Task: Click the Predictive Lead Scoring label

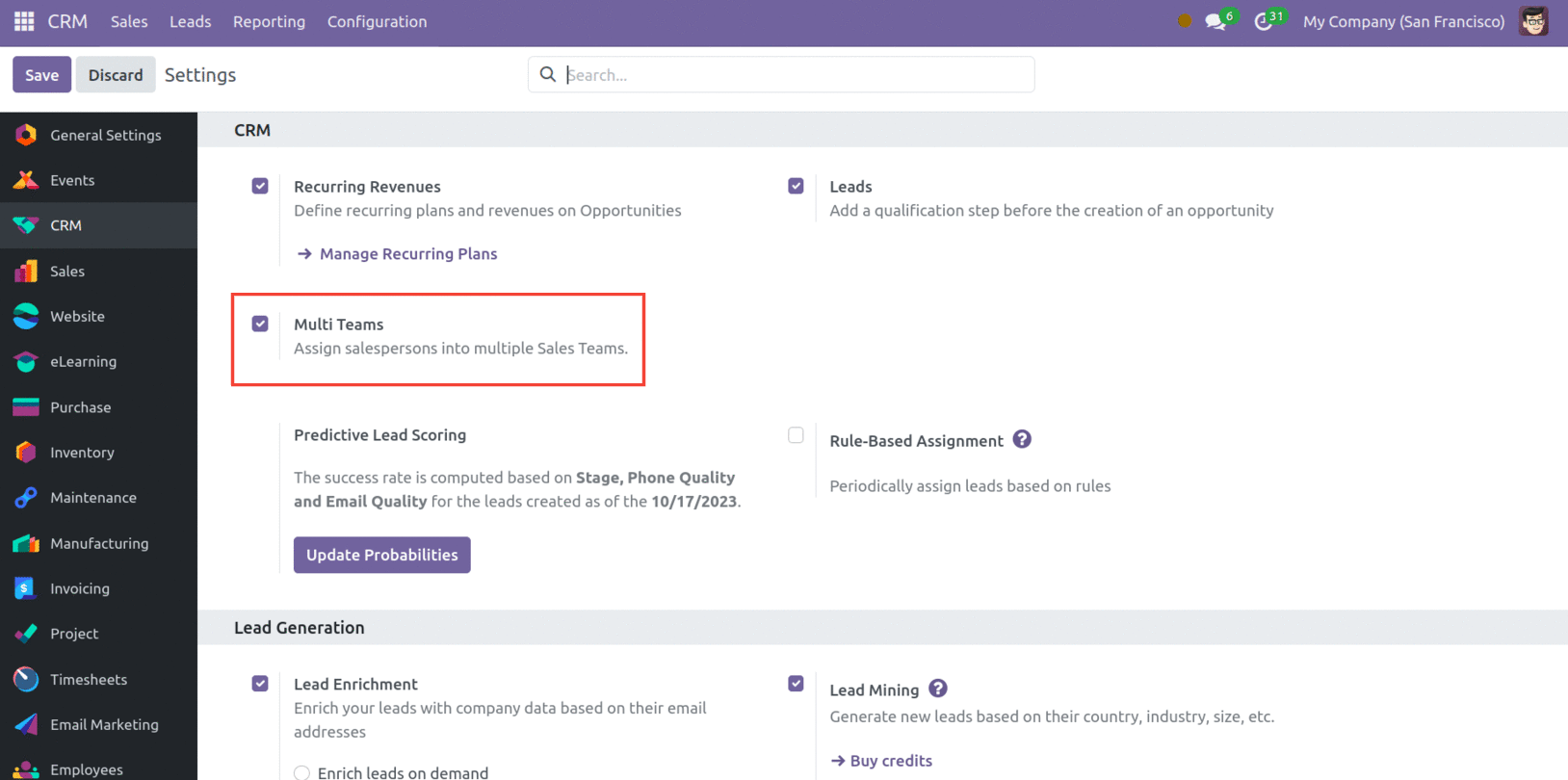Action: (379, 435)
